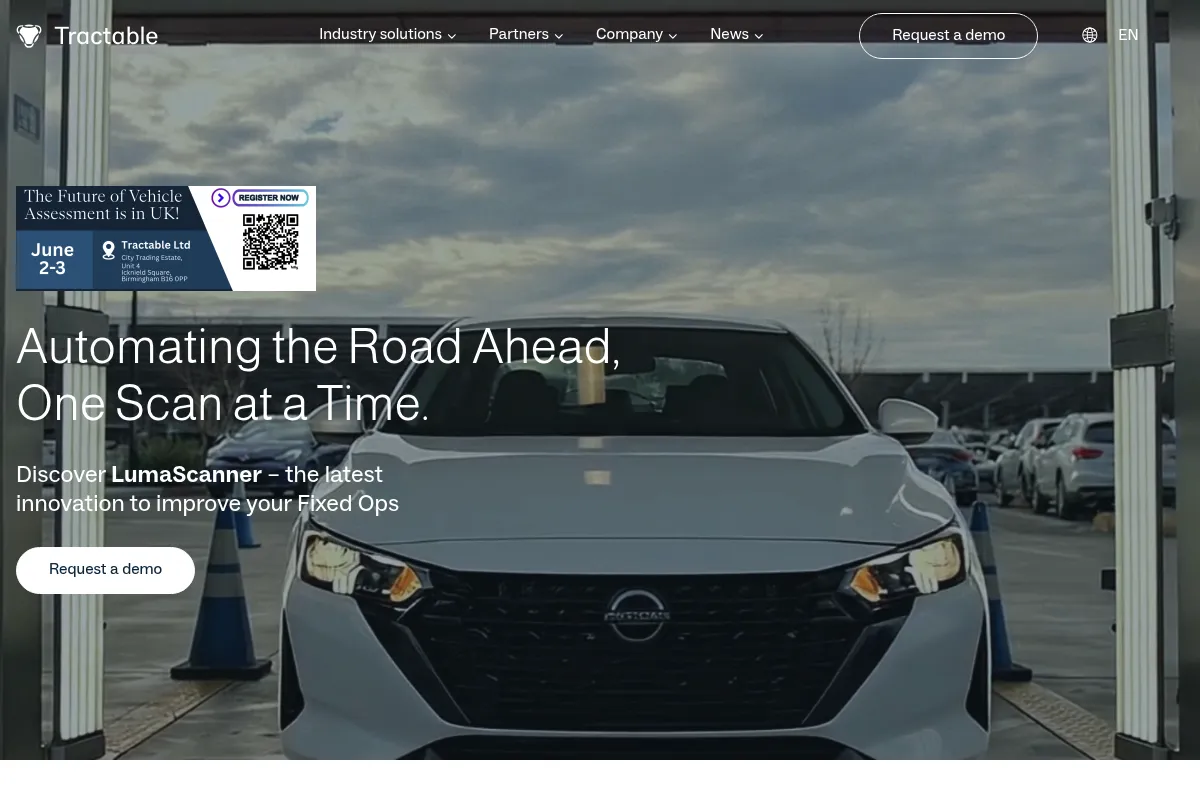Open the EN language selector
The height and width of the screenshot is (800, 1200).
(x=1128, y=35)
